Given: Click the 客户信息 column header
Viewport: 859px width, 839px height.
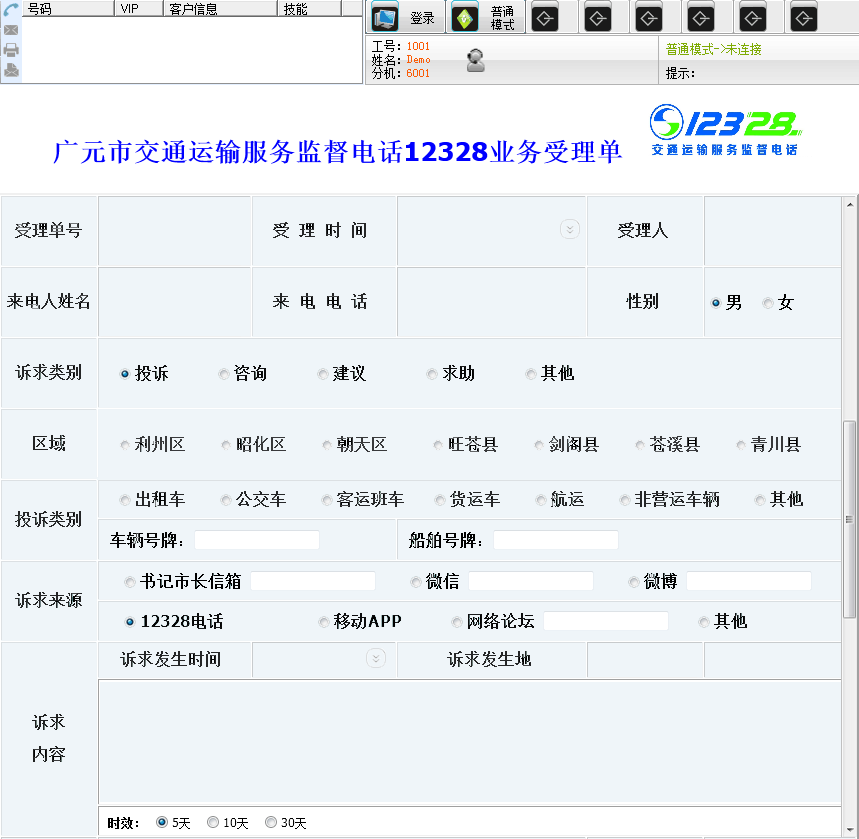Looking at the screenshot, I should pos(220,8).
